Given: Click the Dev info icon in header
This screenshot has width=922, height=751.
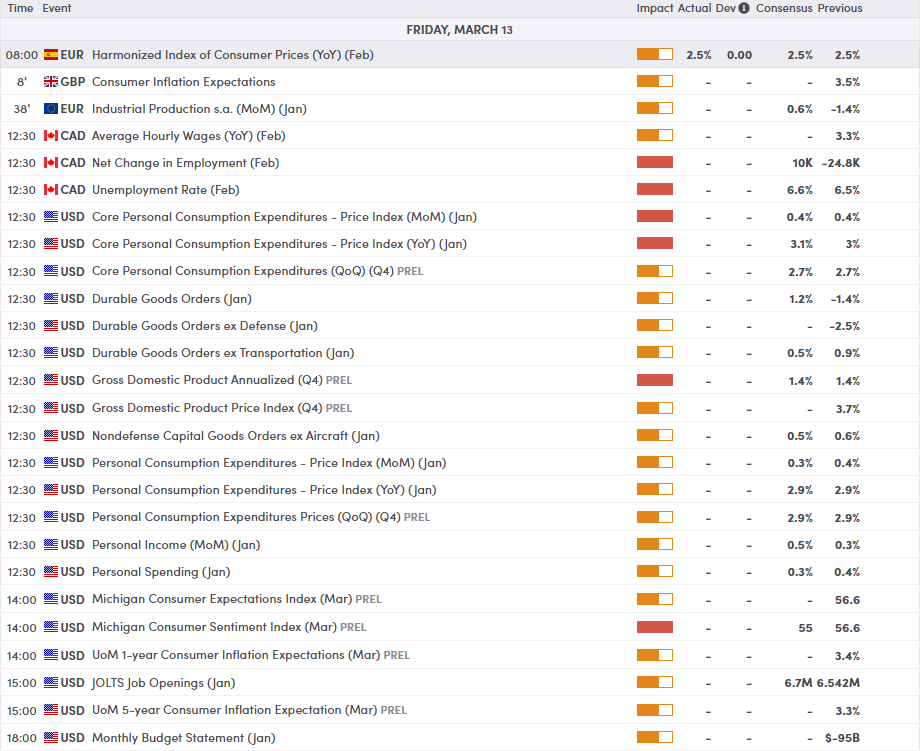Looking at the screenshot, I should 744,8.
